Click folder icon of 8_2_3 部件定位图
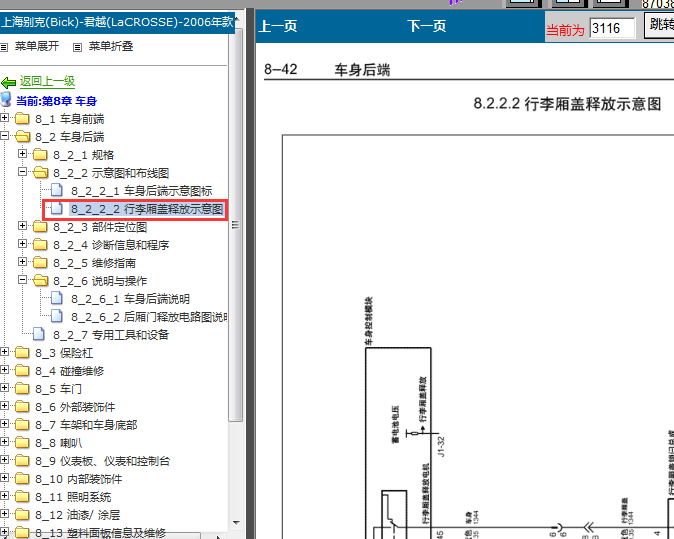This screenshot has height=539, width=674. [40, 226]
